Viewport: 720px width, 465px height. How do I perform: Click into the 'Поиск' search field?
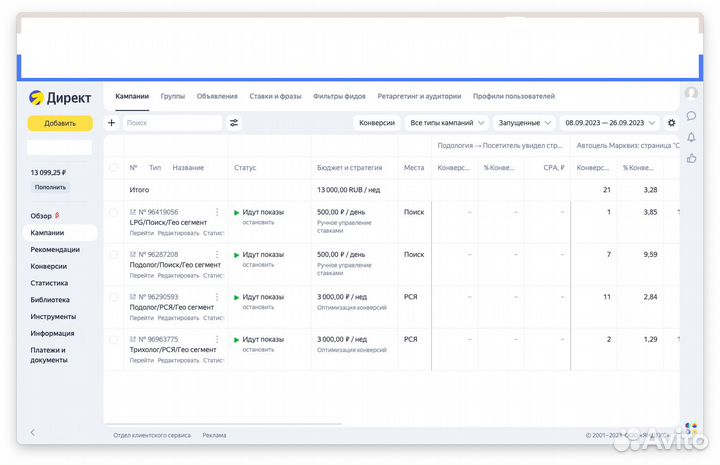pos(172,123)
